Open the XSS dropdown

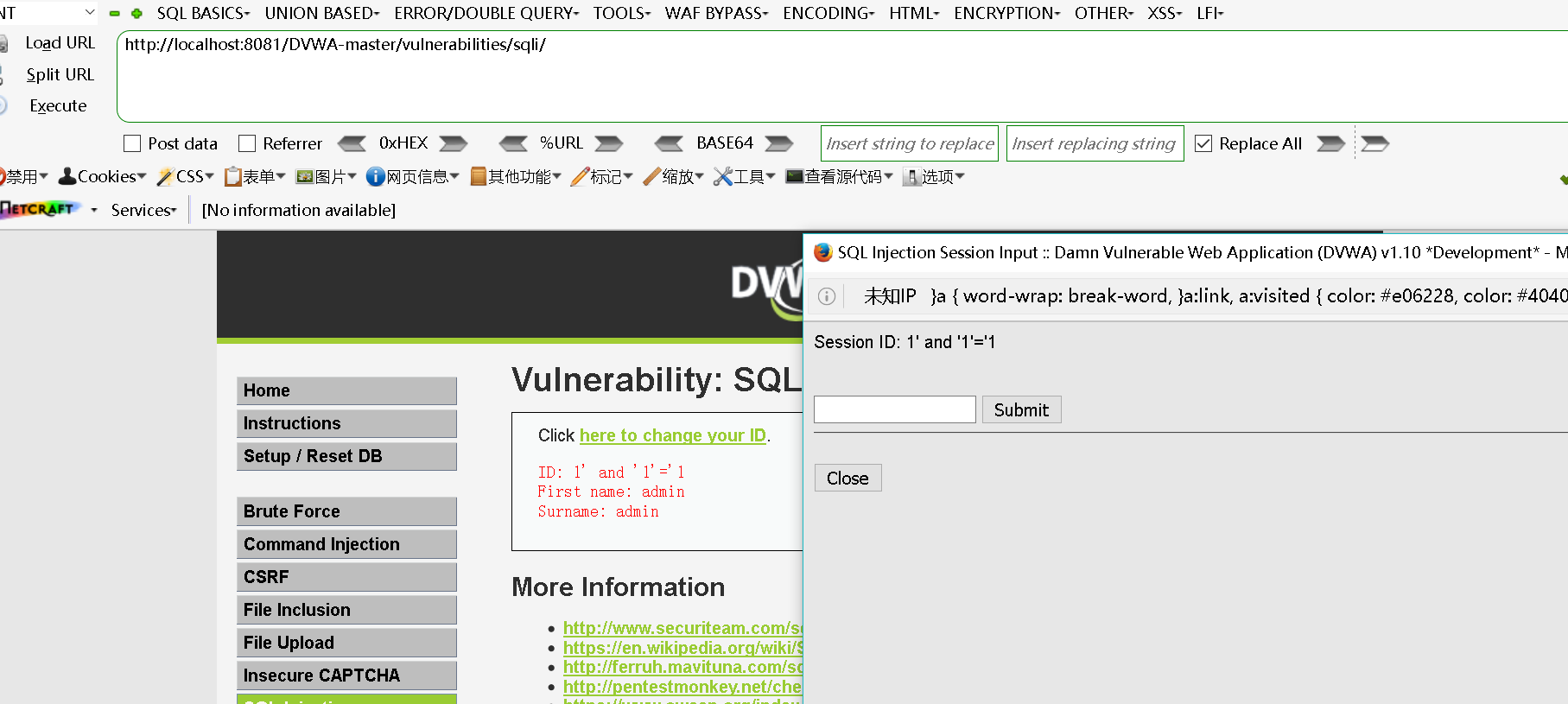[1165, 13]
